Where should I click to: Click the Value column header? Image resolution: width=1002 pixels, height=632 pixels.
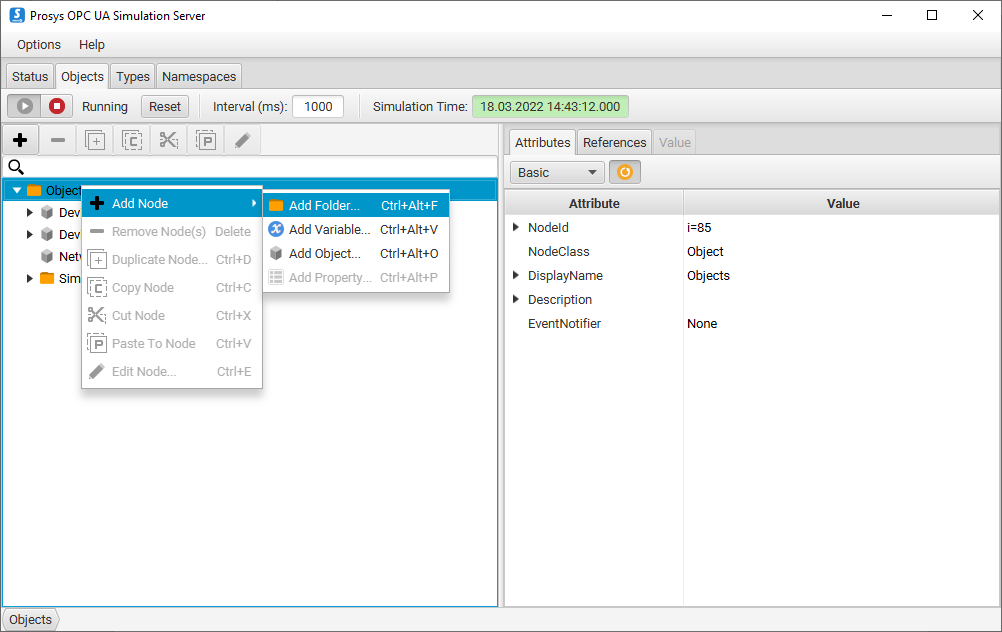842,203
